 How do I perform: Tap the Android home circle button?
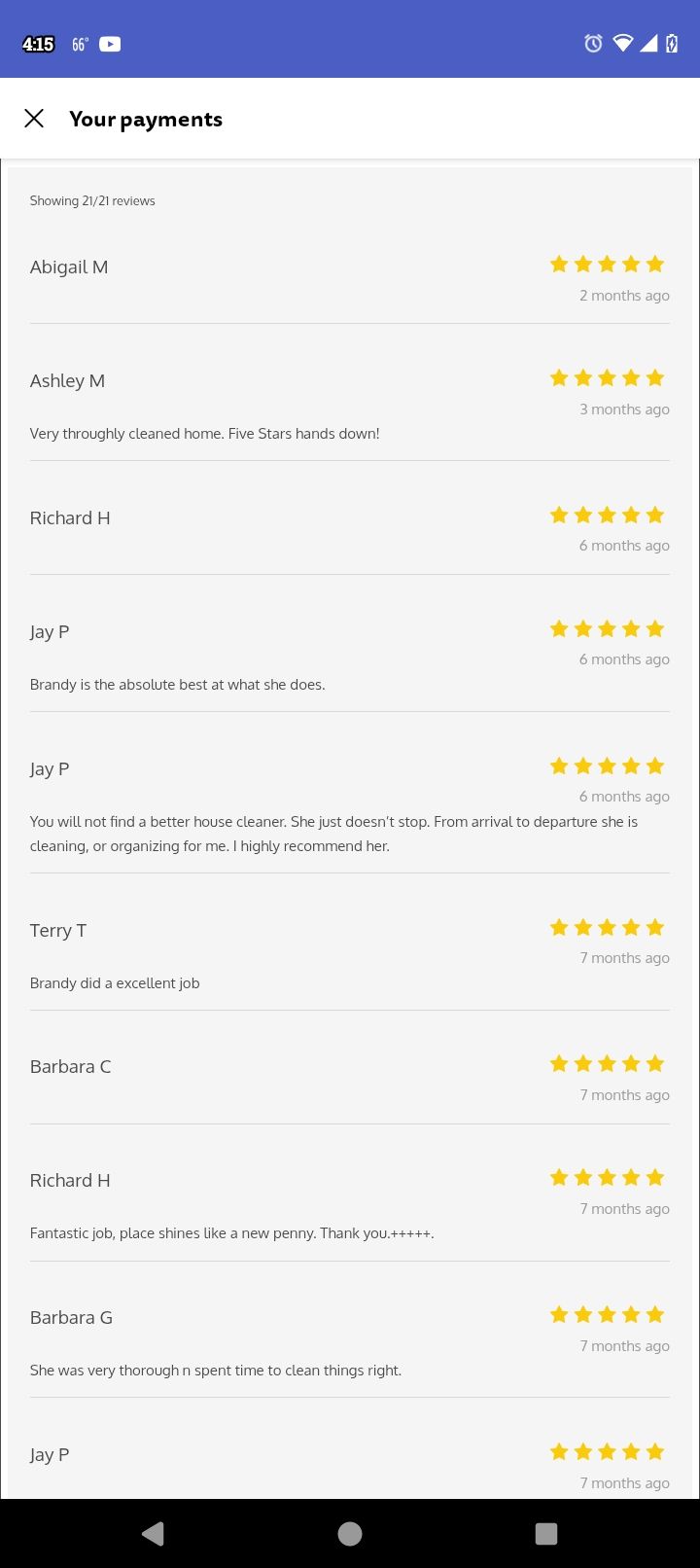pyautogui.click(x=350, y=1534)
